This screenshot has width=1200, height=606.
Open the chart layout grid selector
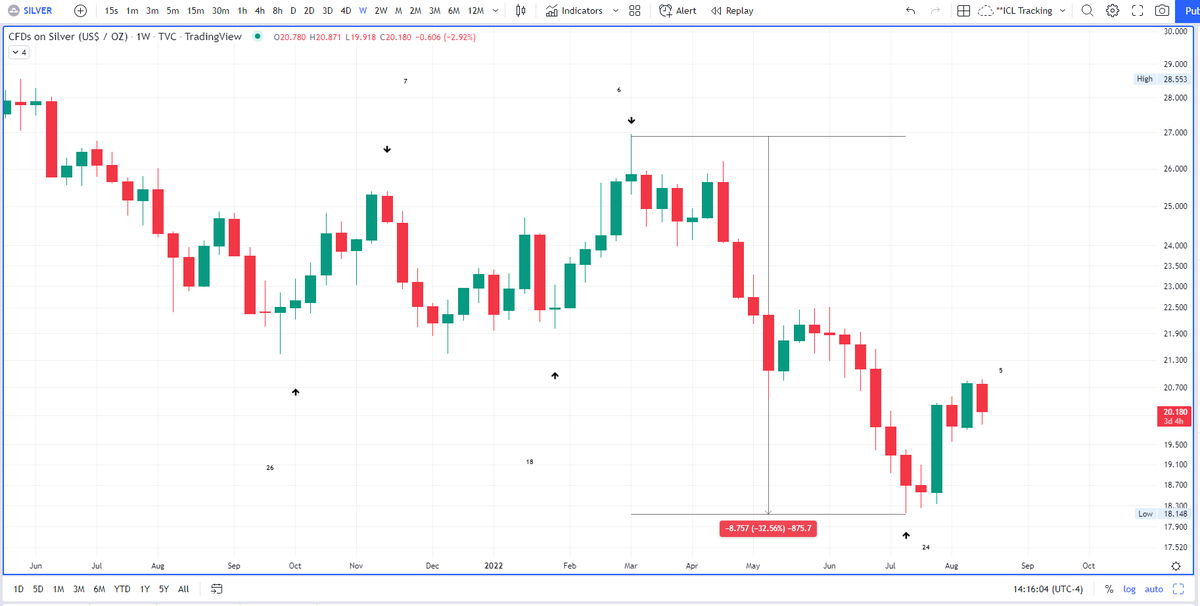963,10
